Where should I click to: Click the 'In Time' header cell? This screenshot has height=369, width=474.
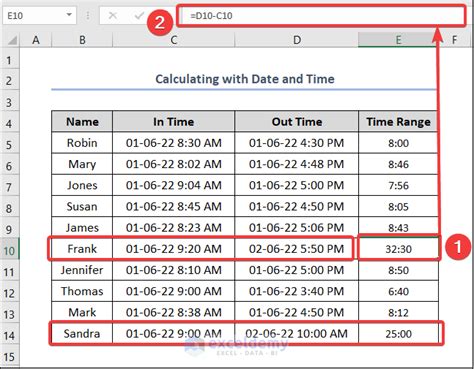pos(173,121)
